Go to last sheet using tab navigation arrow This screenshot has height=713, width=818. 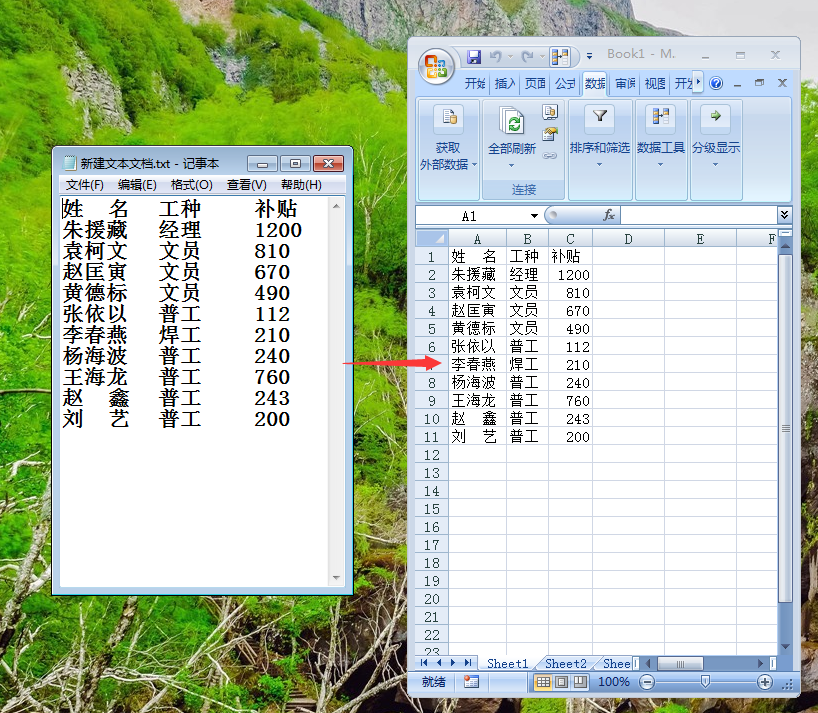point(468,662)
